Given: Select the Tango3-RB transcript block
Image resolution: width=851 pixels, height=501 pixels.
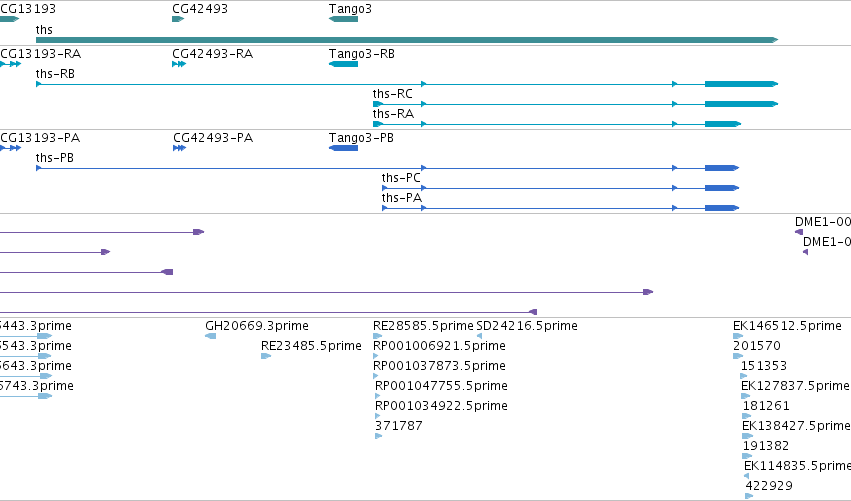Looking at the screenshot, I should tap(343, 64).
